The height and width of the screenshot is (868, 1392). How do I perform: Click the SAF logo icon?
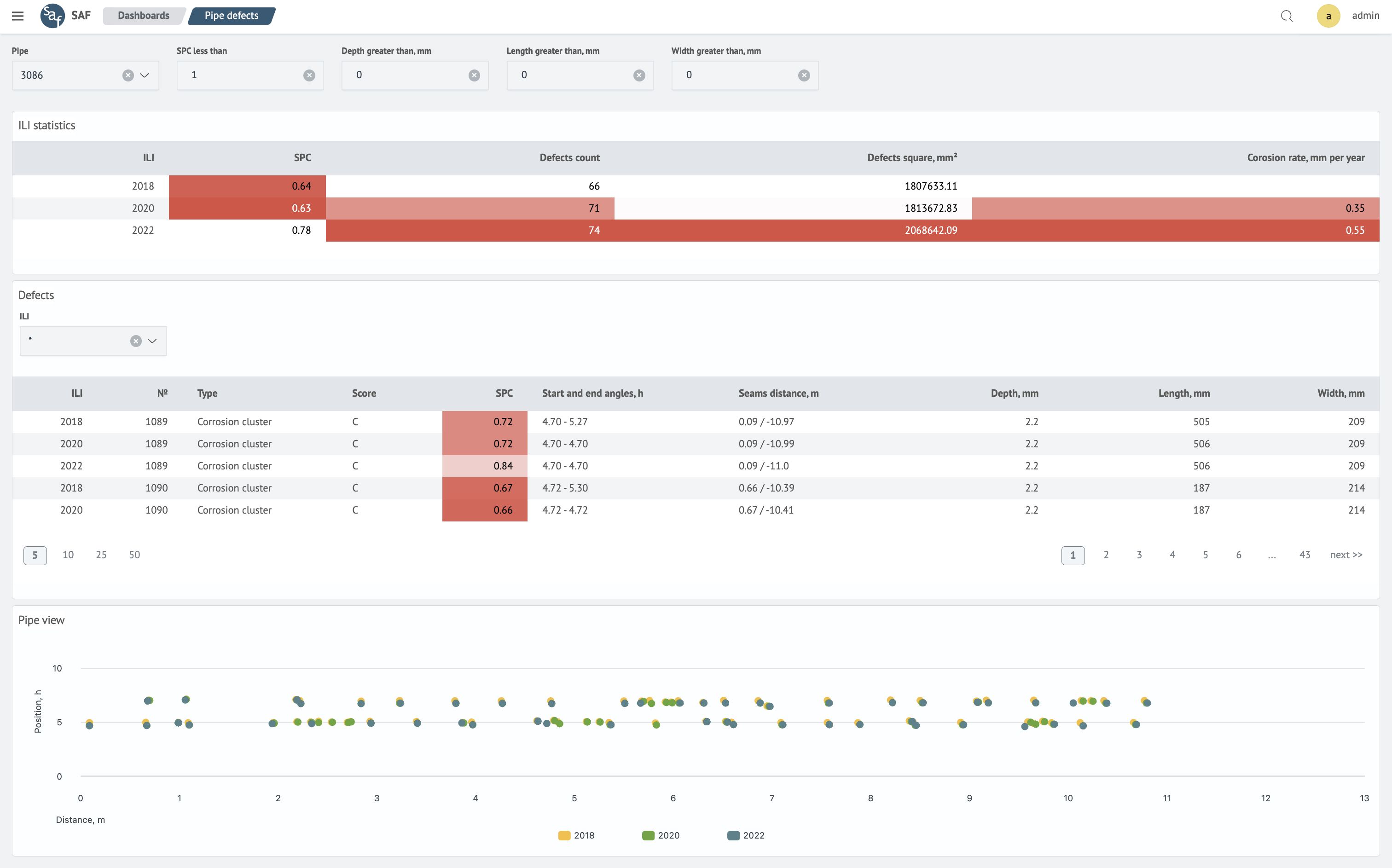52,16
